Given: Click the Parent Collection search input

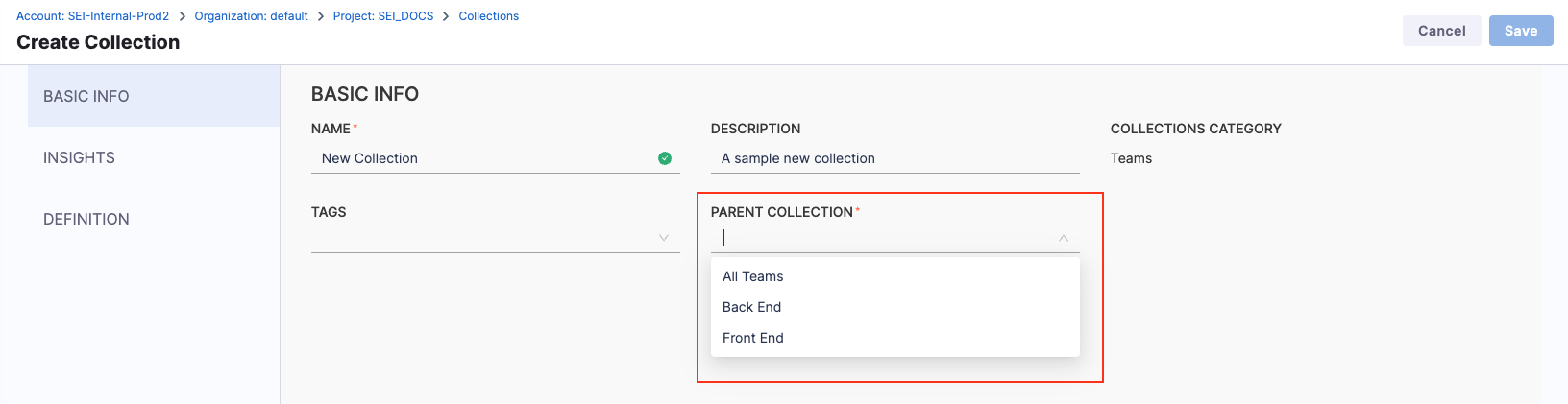Looking at the screenshot, I should [884, 238].
